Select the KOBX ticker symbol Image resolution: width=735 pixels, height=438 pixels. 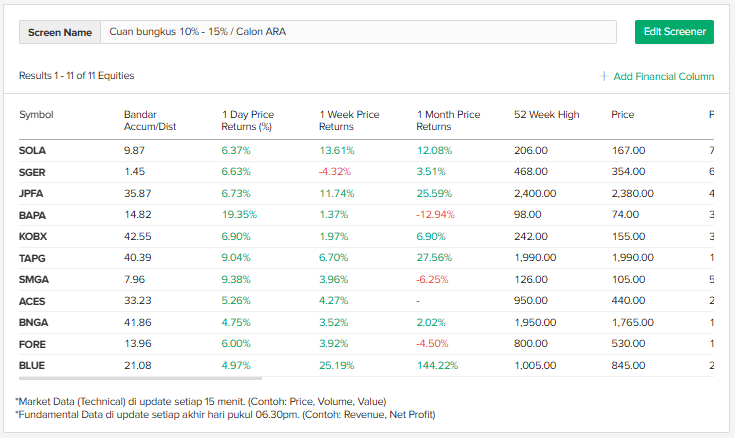(32, 236)
